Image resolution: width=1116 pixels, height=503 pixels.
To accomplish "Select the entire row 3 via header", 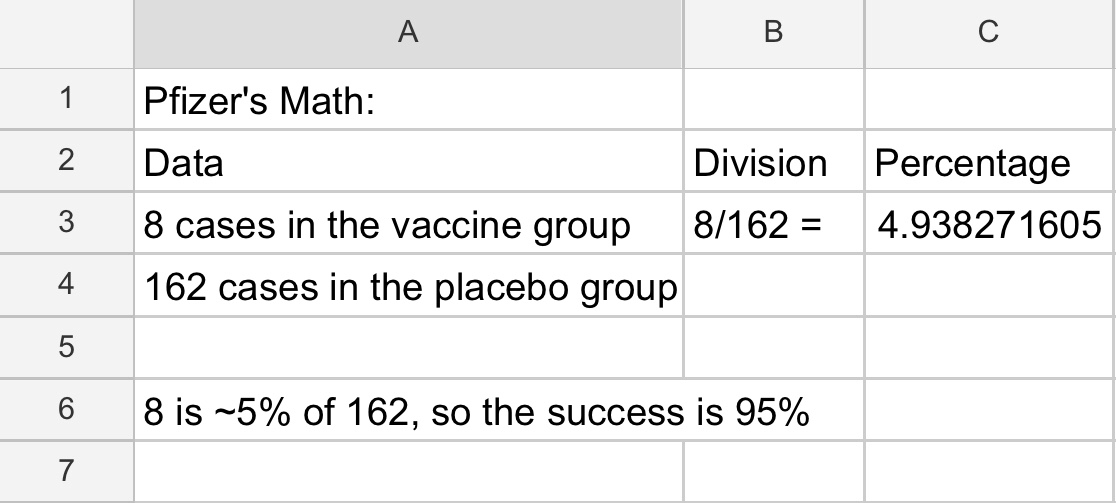I will (x=66, y=224).
